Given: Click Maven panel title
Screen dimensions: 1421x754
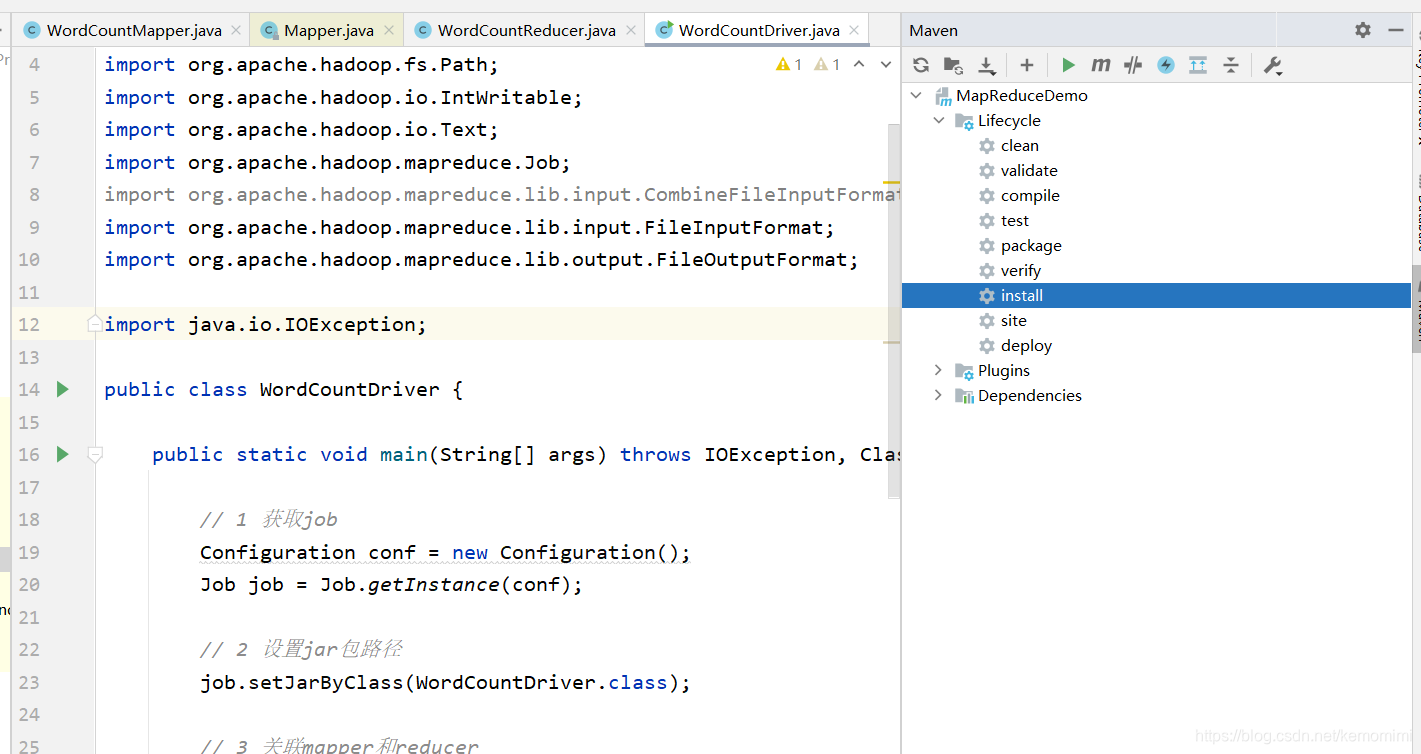Looking at the screenshot, I should [934, 30].
